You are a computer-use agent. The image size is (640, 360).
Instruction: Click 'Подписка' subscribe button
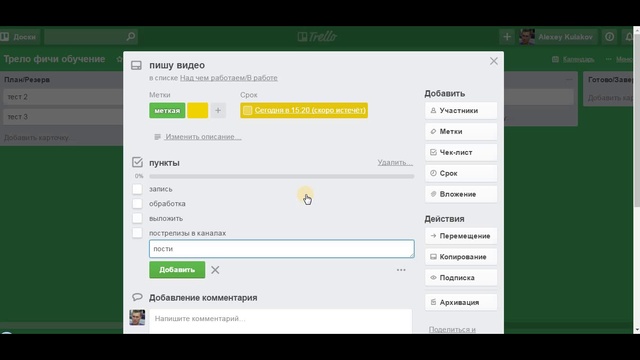click(x=461, y=278)
